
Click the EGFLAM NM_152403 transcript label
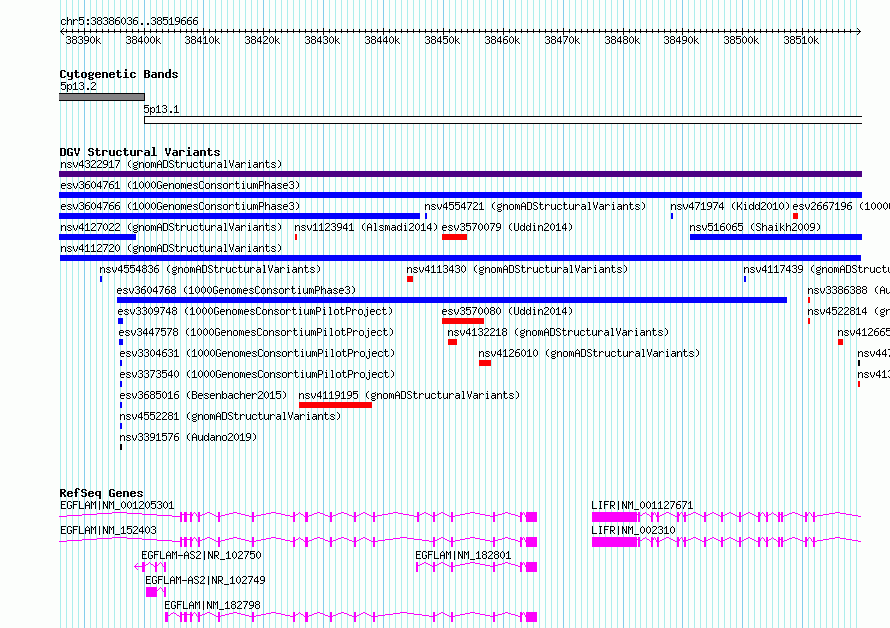point(108,530)
